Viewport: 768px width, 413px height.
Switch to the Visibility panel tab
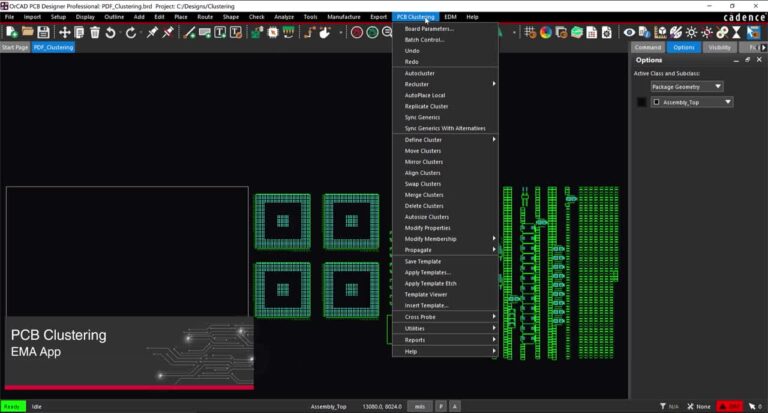pos(719,47)
